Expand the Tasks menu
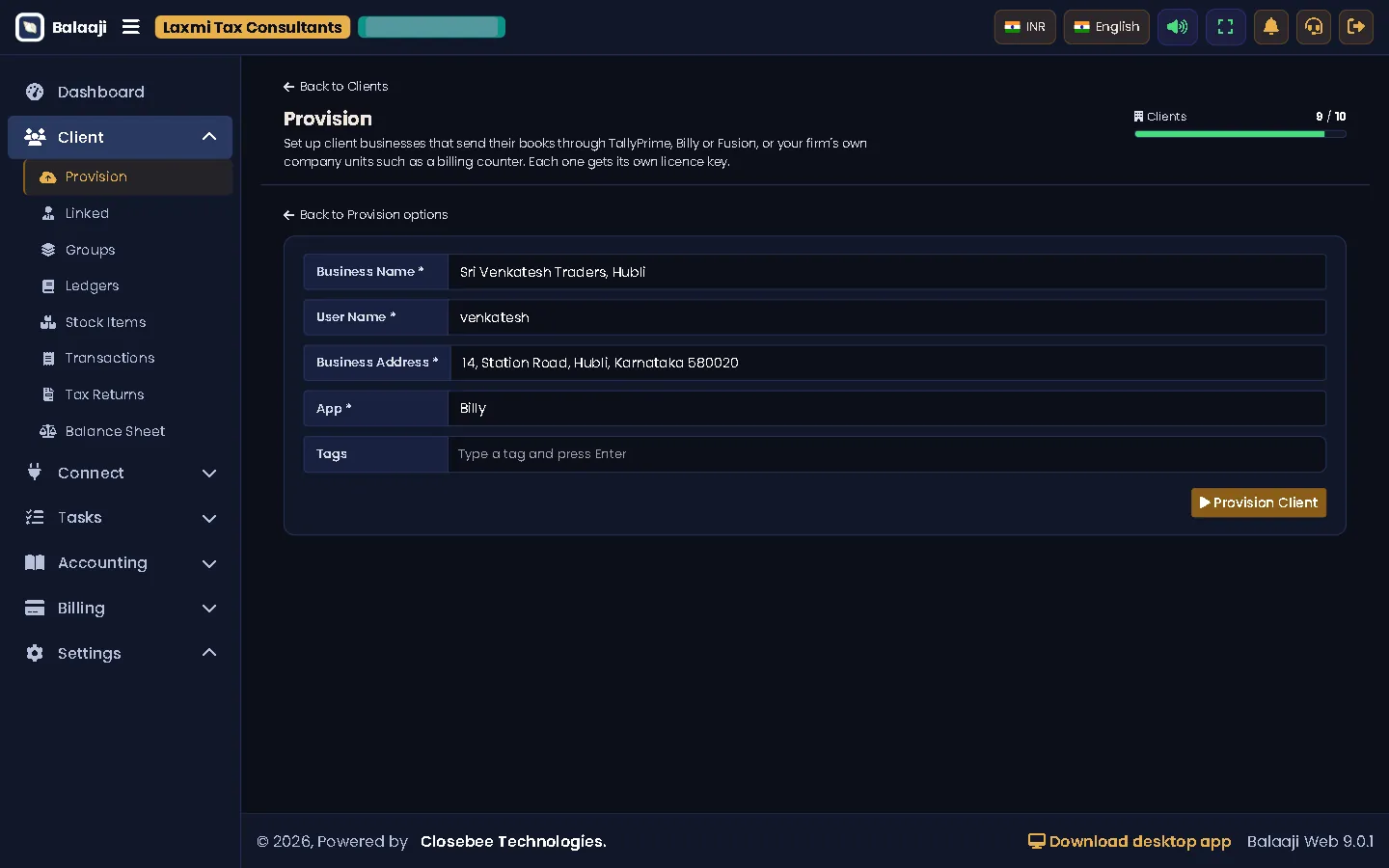Viewport: 1389px width, 868px height. pyautogui.click(x=120, y=518)
